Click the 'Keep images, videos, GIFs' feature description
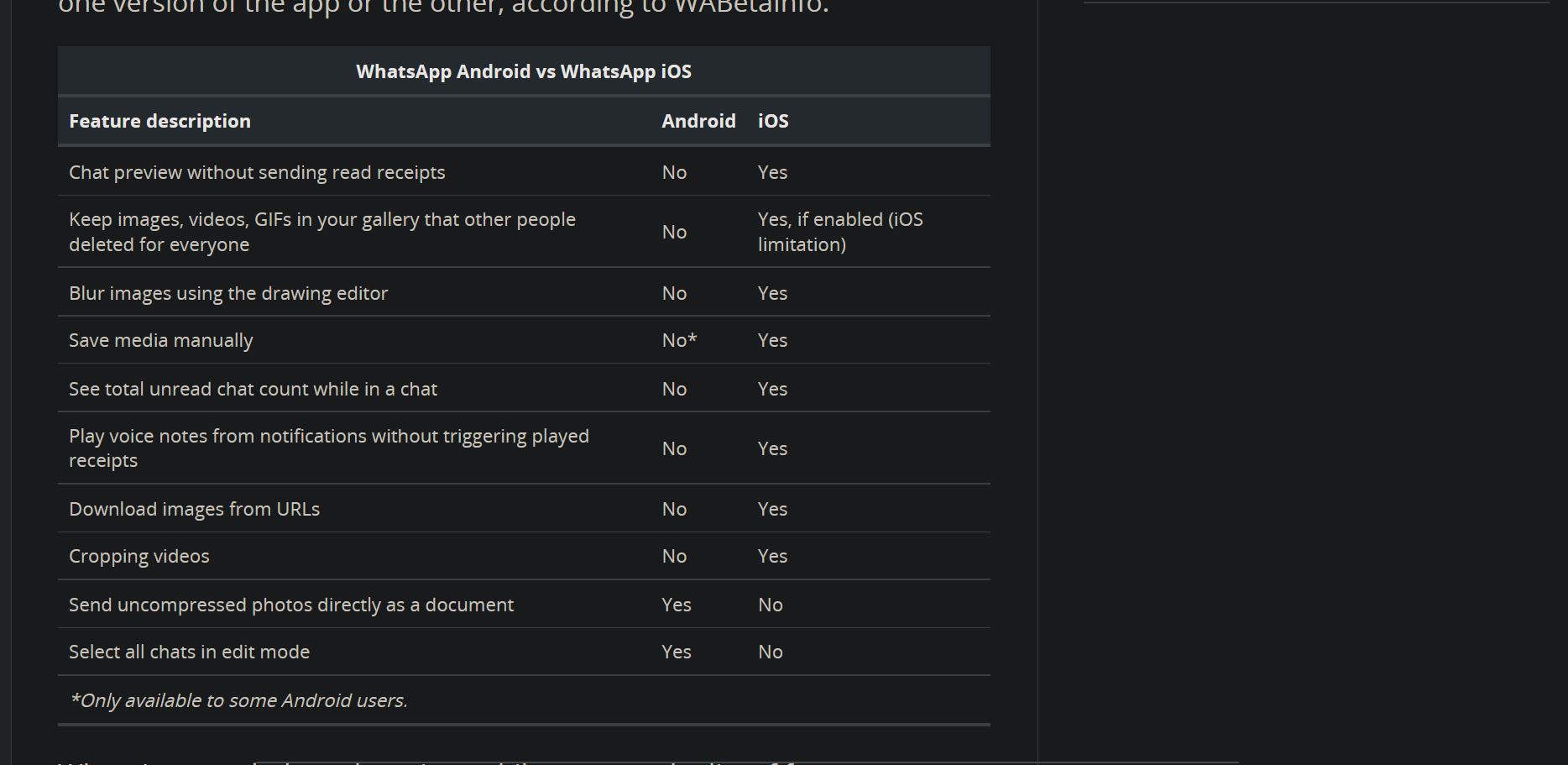 [321, 232]
